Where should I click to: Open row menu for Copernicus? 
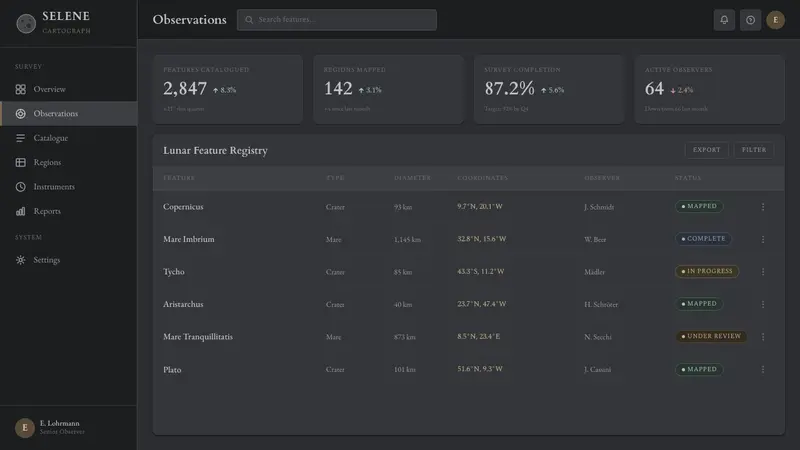[x=763, y=207]
